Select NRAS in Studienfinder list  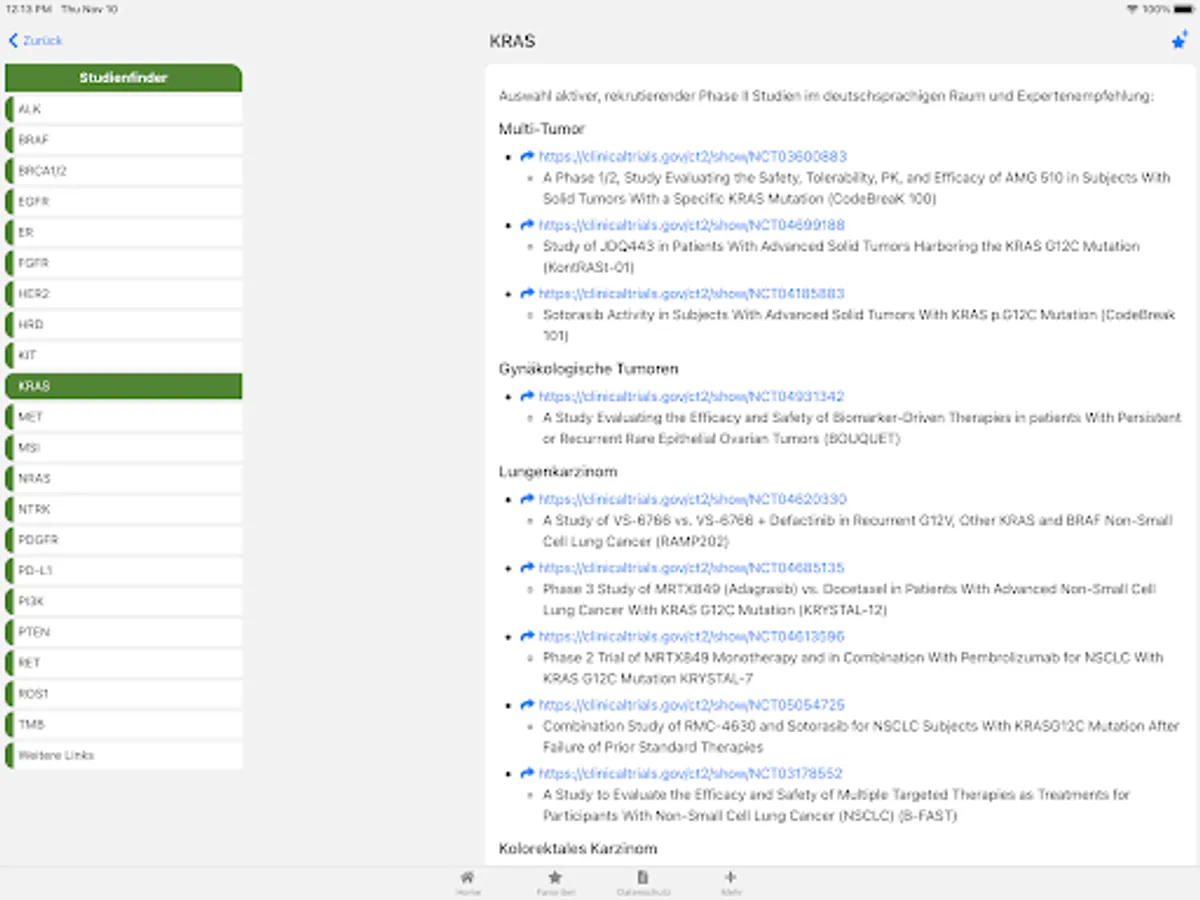coord(124,478)
